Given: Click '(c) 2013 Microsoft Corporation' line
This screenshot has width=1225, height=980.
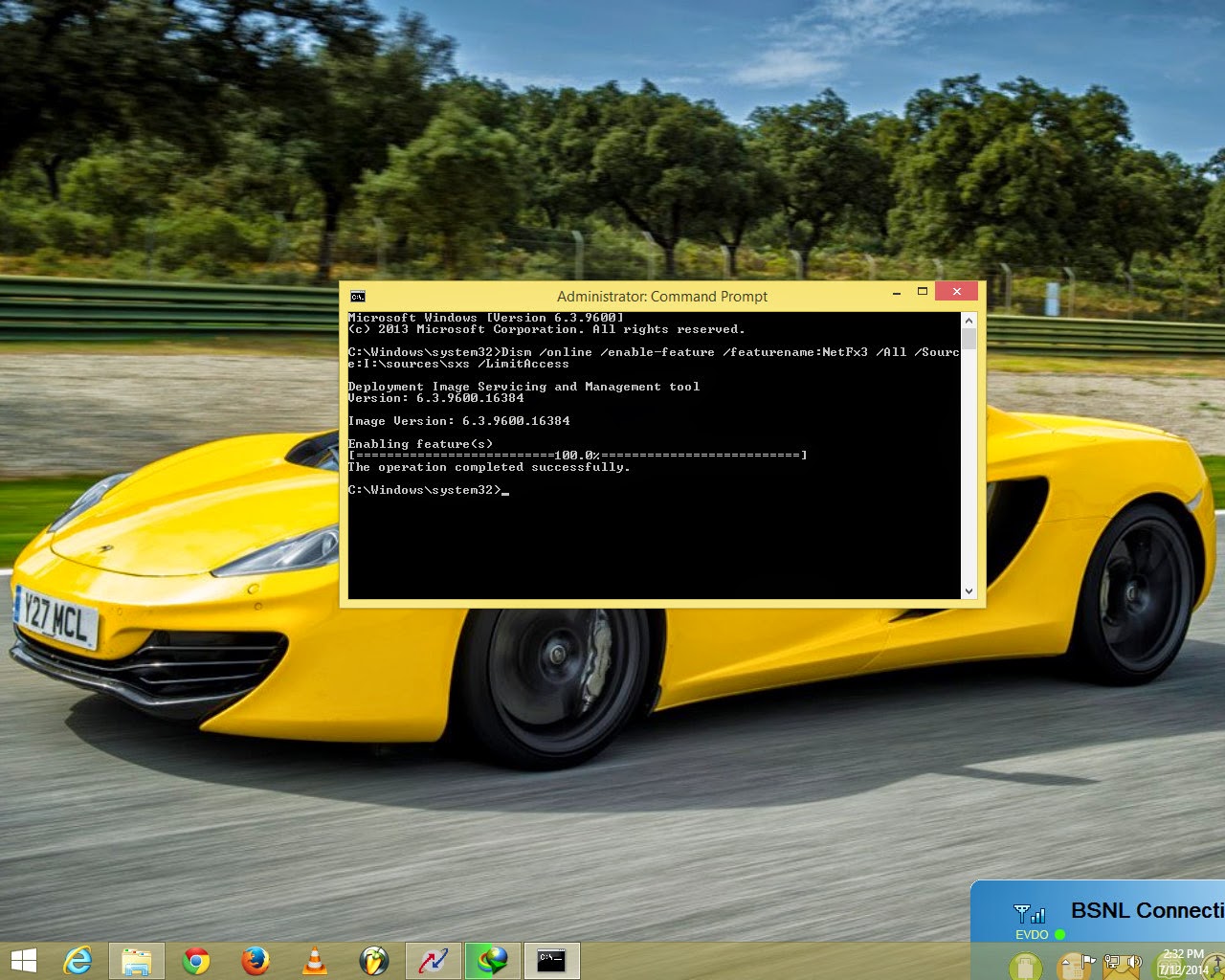Looking at the screenshot, I should (x=546, y=329).
